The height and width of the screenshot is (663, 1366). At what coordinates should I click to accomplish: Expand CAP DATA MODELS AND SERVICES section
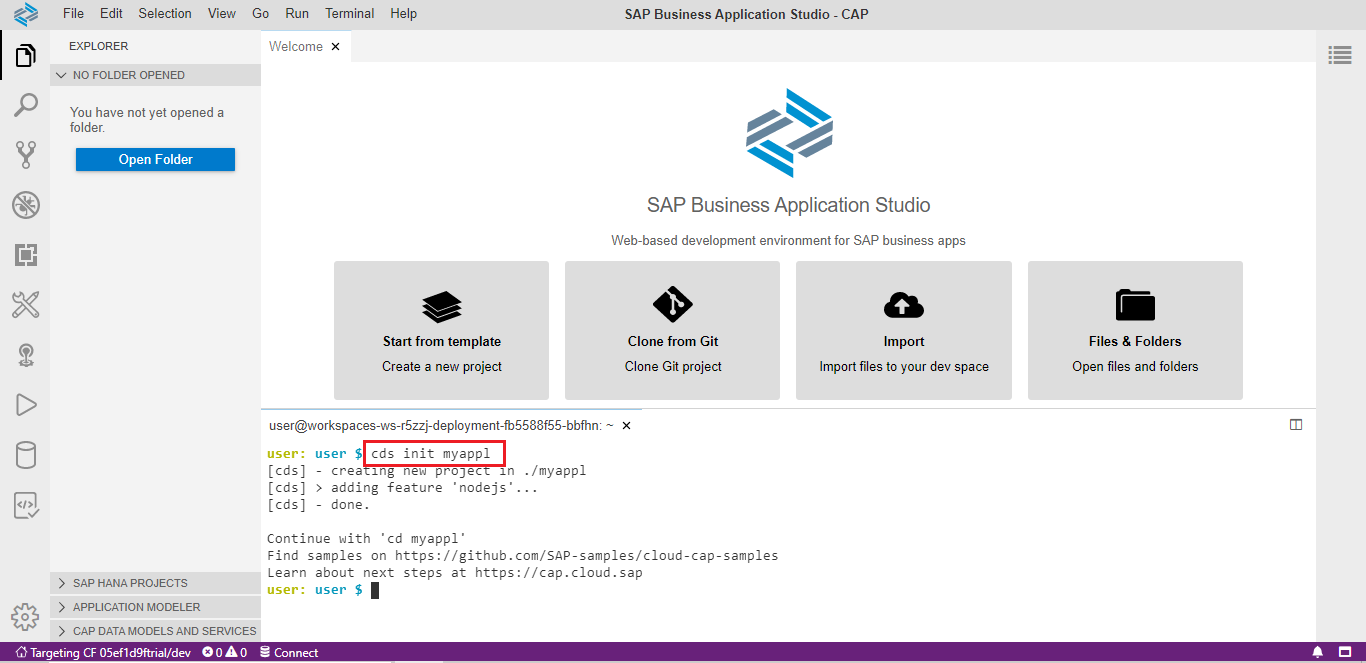164,631
